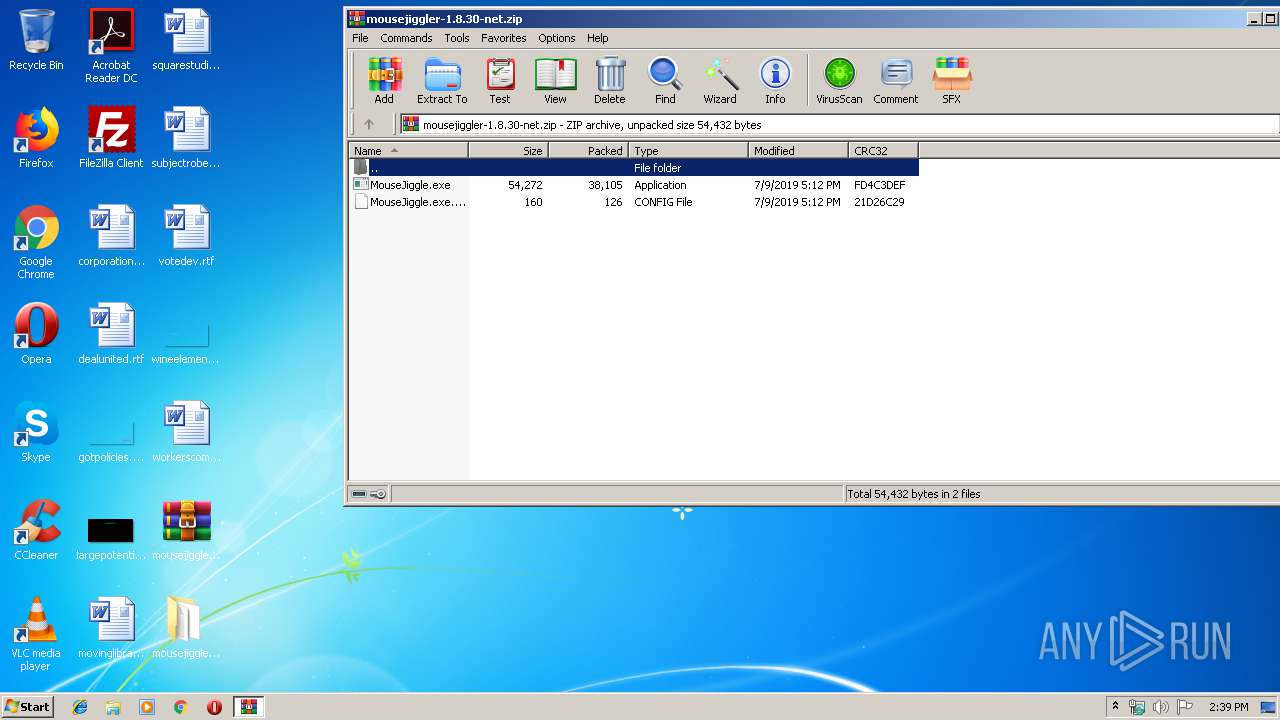Show archive Info
Viewport: 1280px width, 720px height.
775,80
